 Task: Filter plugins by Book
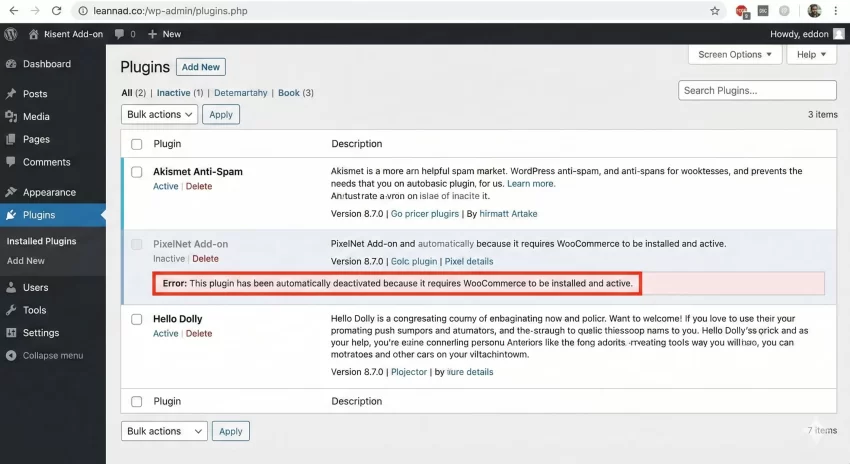(x=289, y=93)
